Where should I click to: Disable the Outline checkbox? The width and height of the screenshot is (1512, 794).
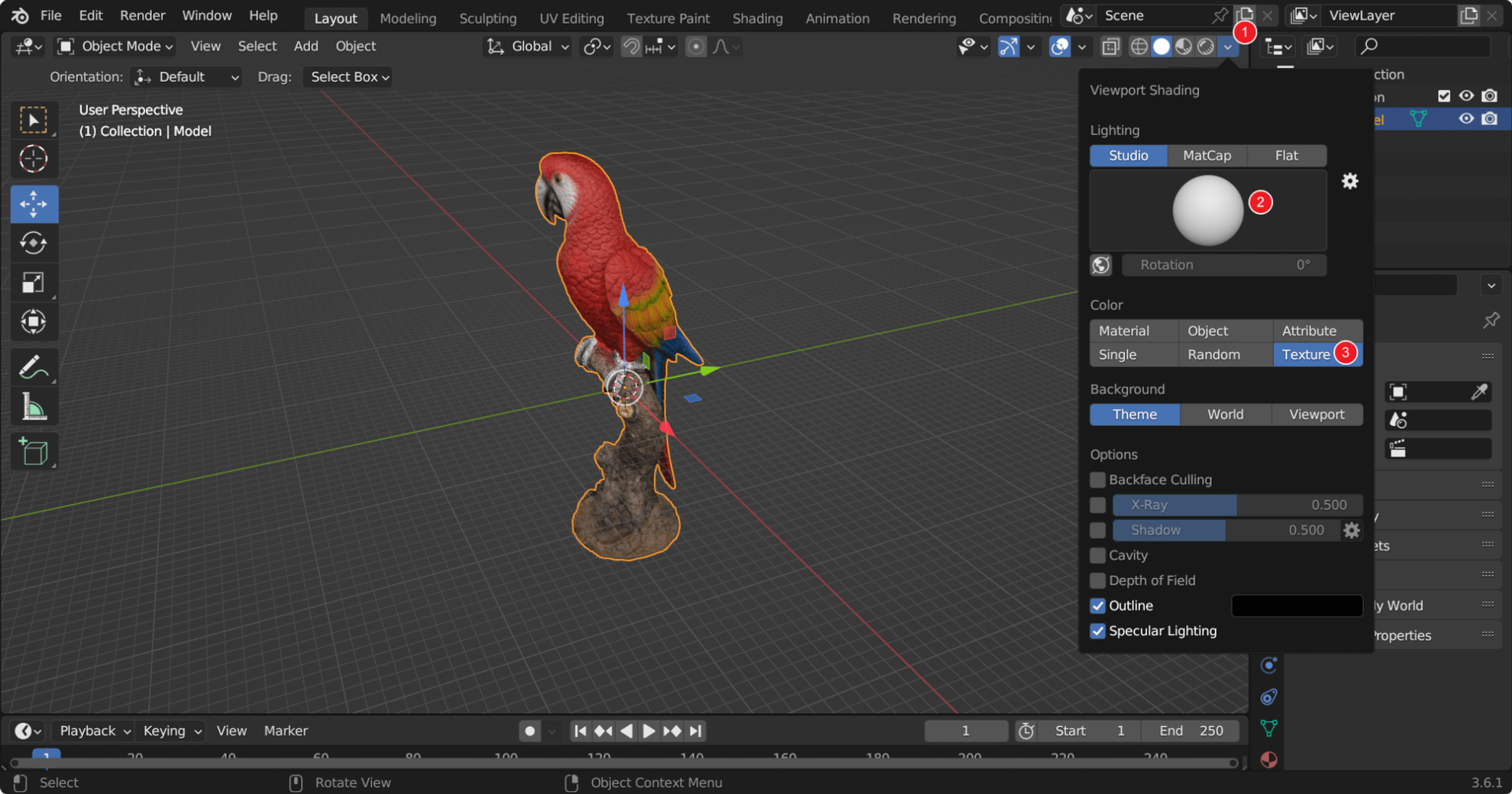coord(1098,605)
